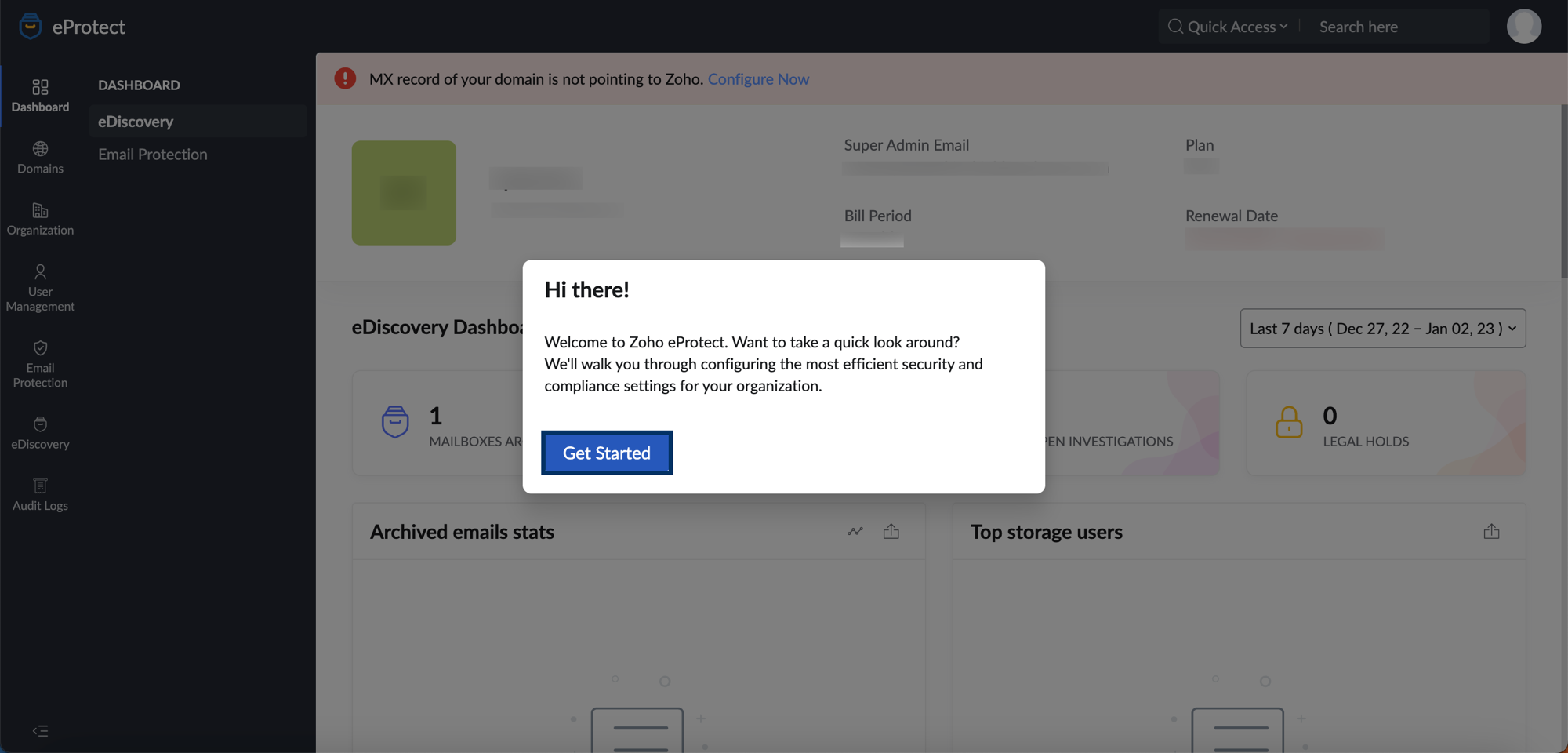Select eDiscovery under Dashboard menu
The image size is (1568, 753).
198,122
